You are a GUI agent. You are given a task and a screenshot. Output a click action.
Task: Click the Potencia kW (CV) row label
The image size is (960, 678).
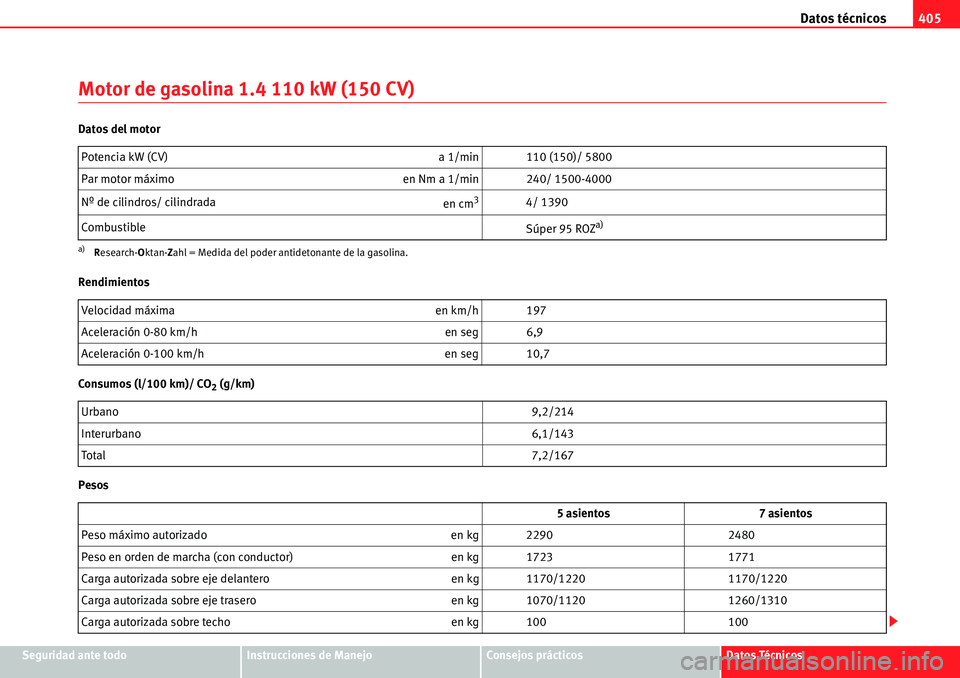pos(124,157)
